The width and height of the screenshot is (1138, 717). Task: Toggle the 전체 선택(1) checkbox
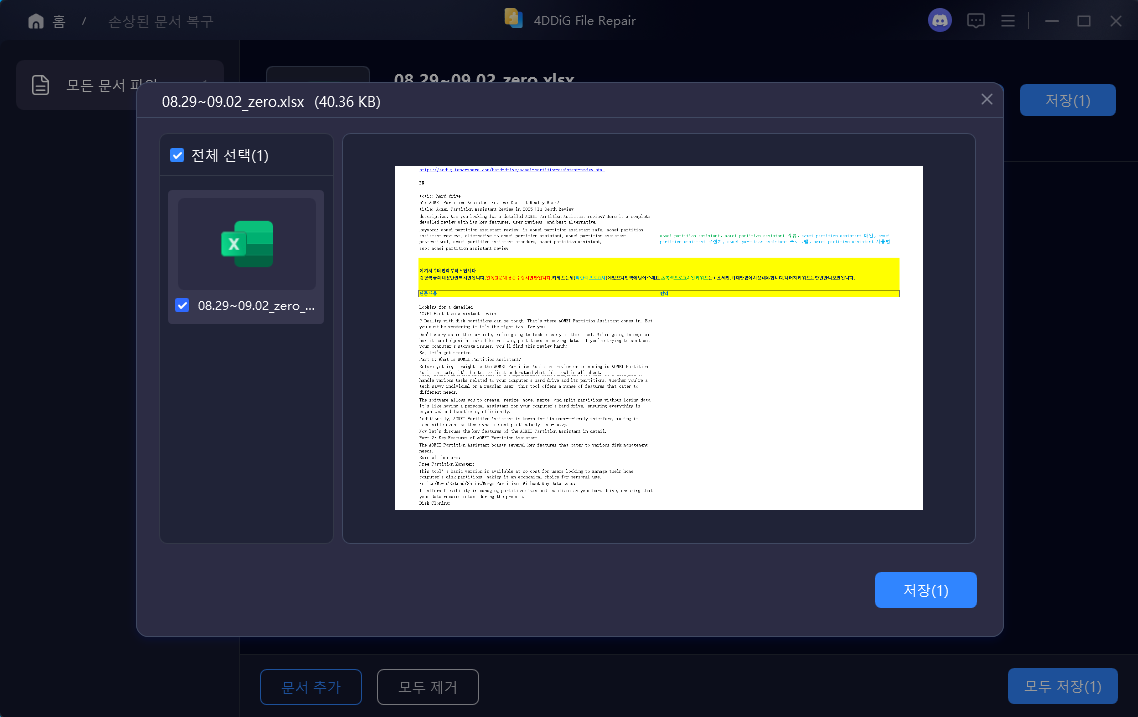177,155
